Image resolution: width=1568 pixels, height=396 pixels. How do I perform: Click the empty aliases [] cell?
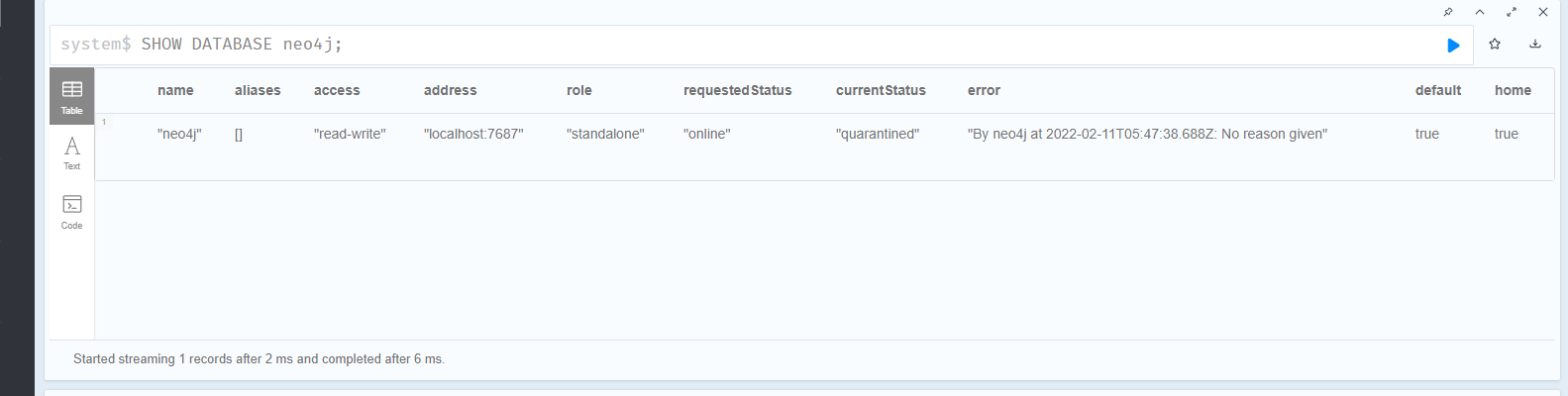pyautogui.click(x=239, y=134)
